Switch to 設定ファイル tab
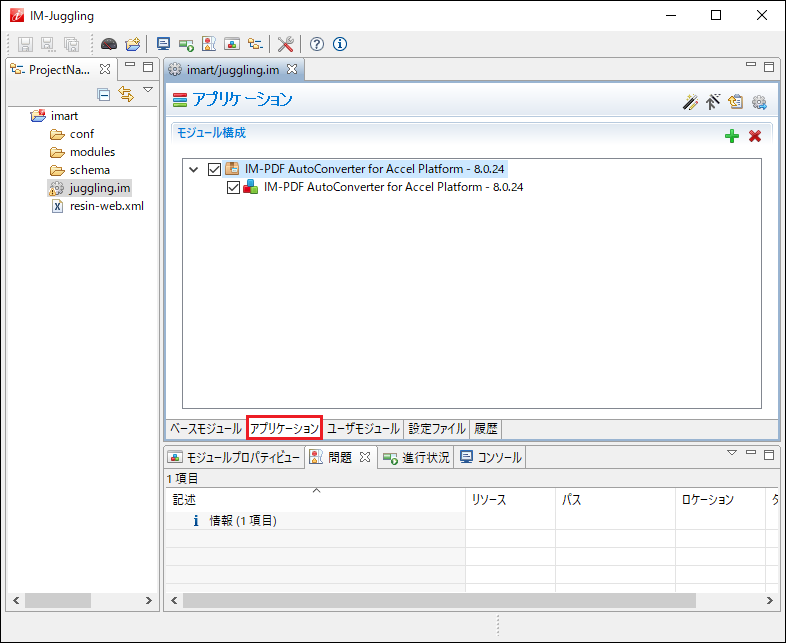Viewport: 786px width, 643px height. 437,429
